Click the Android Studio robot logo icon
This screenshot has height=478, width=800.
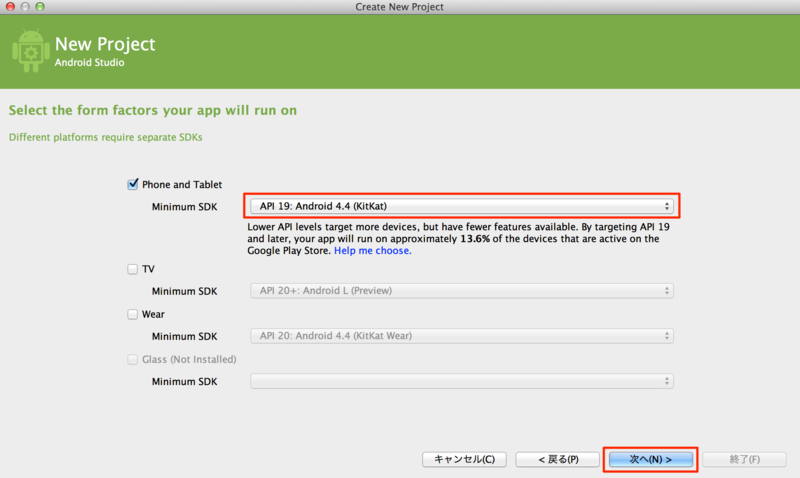(x=31, y=51)
